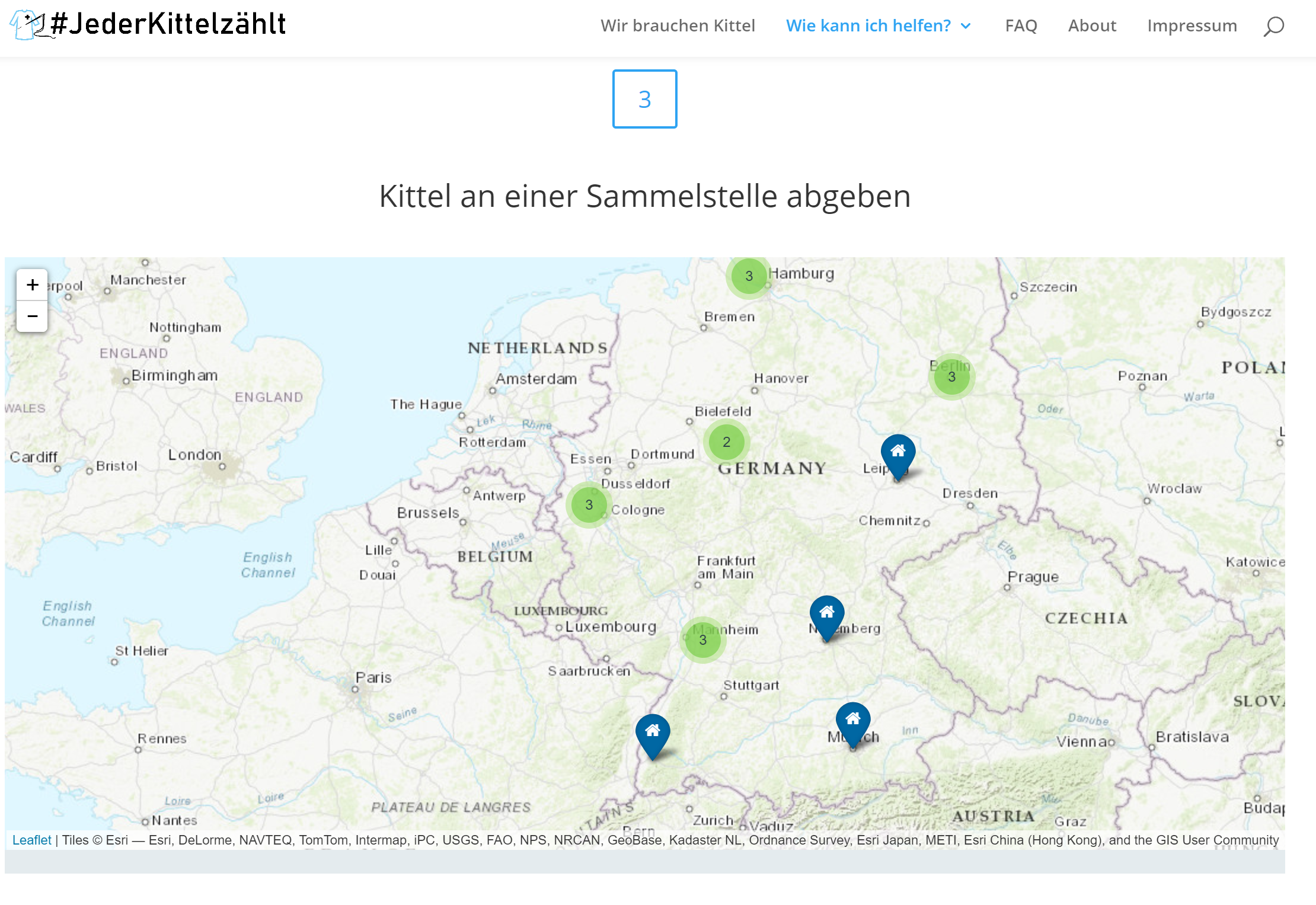Screen dimensions: 1316x905
Task: Open the FAQ page
Action: pyautogui.click(x=1021, y=26)
